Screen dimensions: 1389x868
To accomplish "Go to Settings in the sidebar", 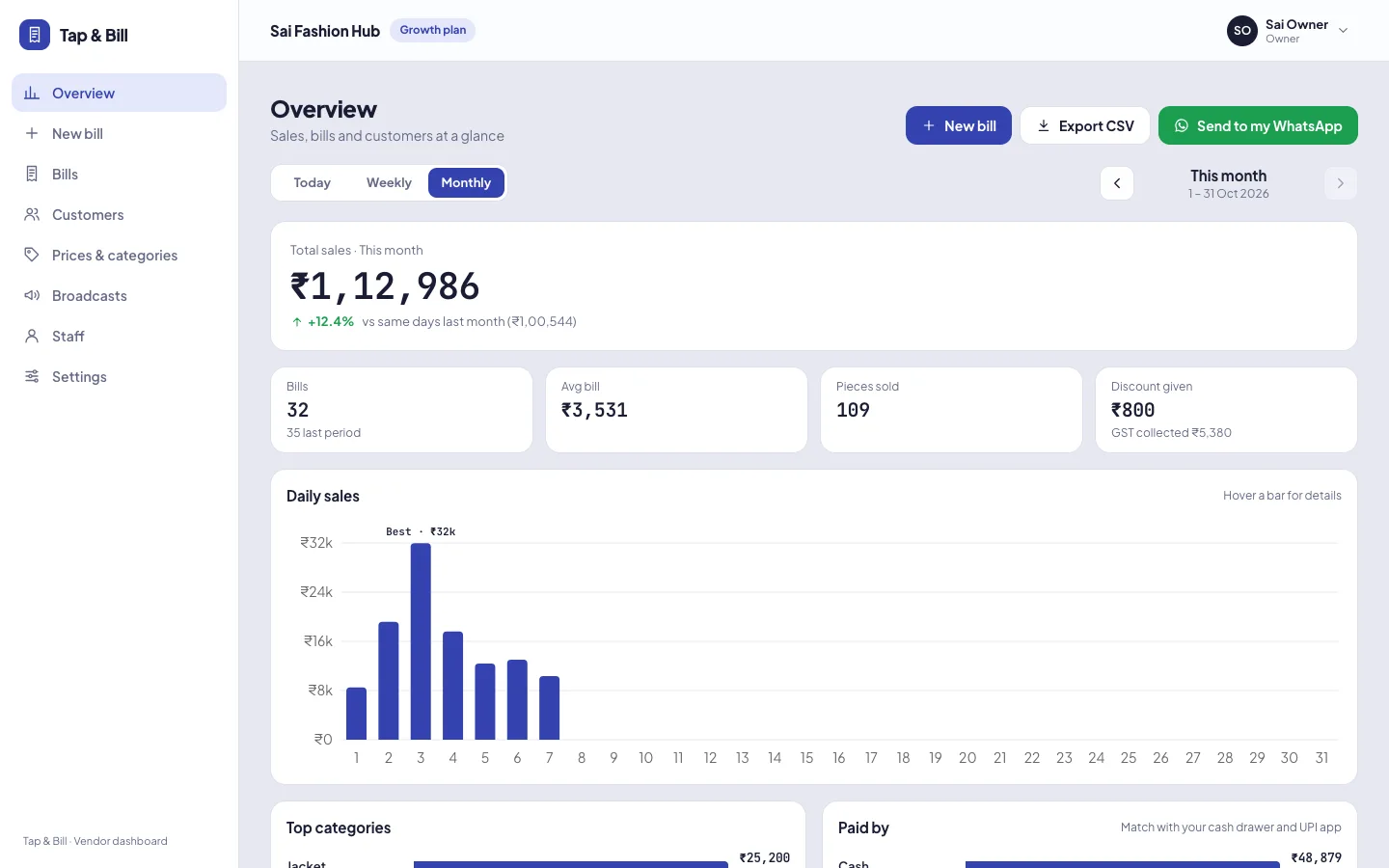I will click(120, 376).
